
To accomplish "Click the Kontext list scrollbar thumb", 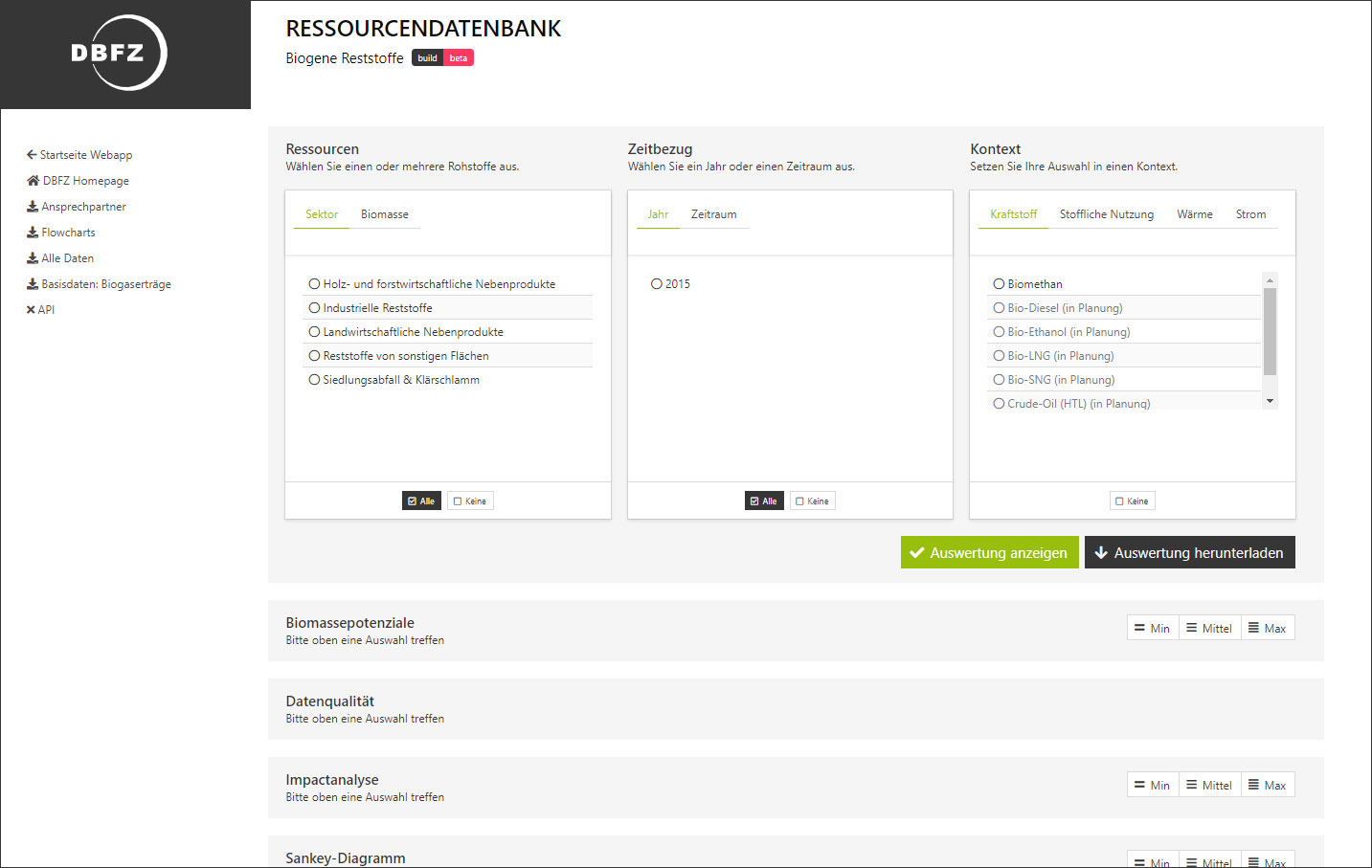I will tap(1271, 331).
